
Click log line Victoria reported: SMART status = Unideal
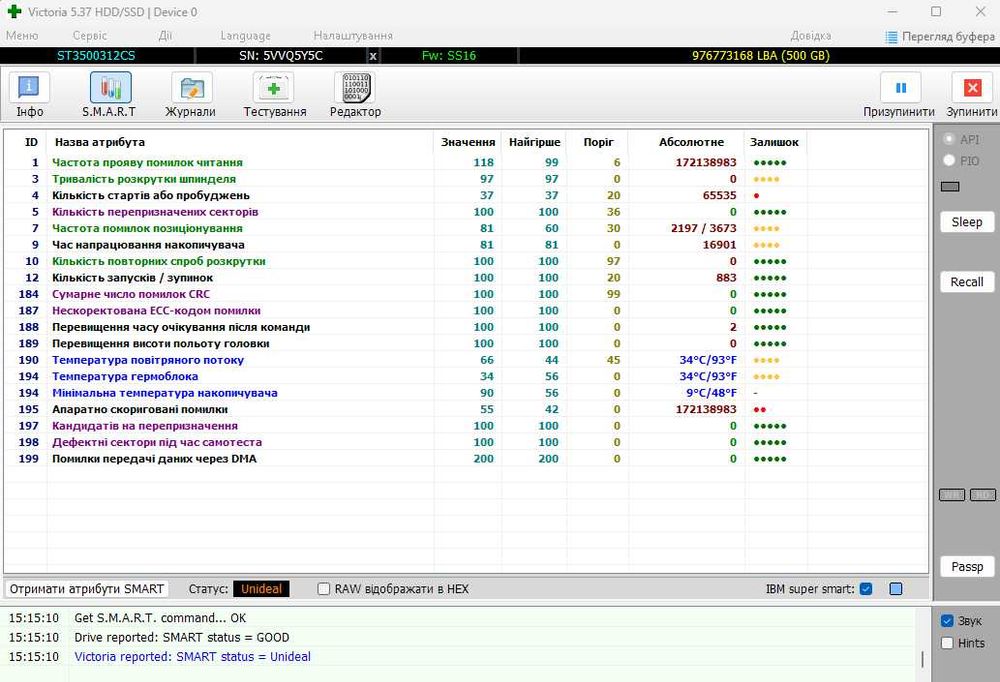(x=193, y=656)
